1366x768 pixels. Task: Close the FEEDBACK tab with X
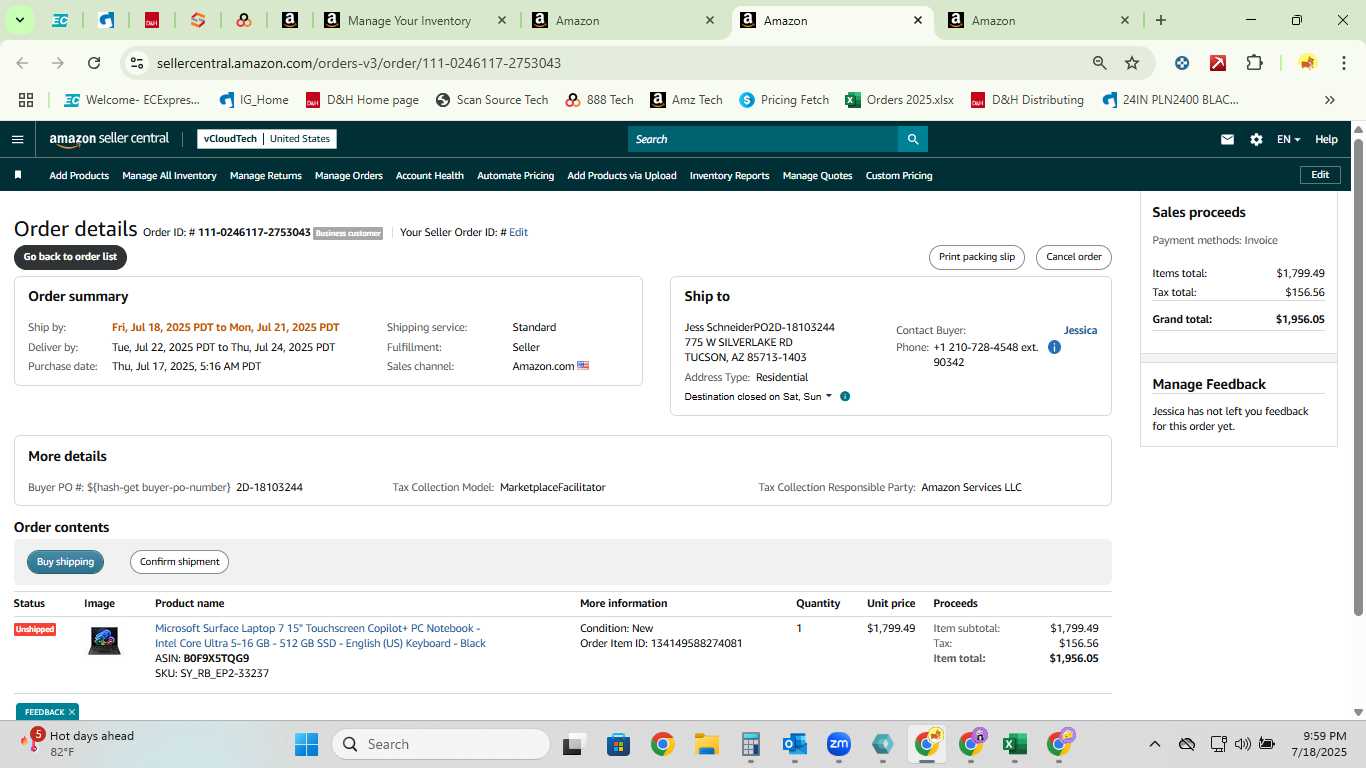point(72,712)
